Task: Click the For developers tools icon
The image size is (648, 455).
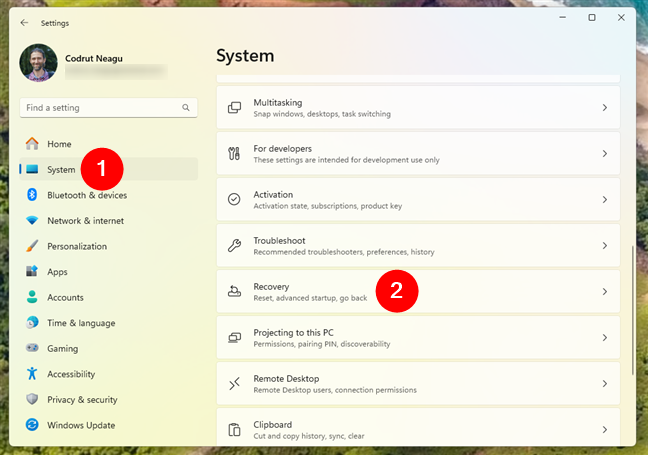Action: point(234,153)
